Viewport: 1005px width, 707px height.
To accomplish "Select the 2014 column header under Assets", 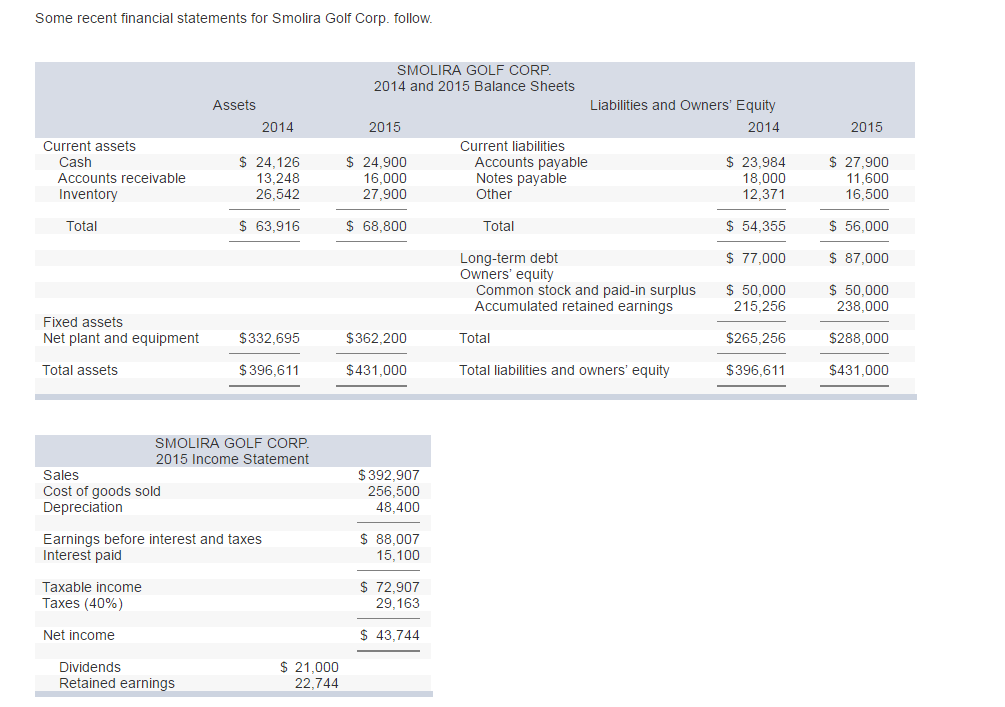I will [x=277, y=127].
